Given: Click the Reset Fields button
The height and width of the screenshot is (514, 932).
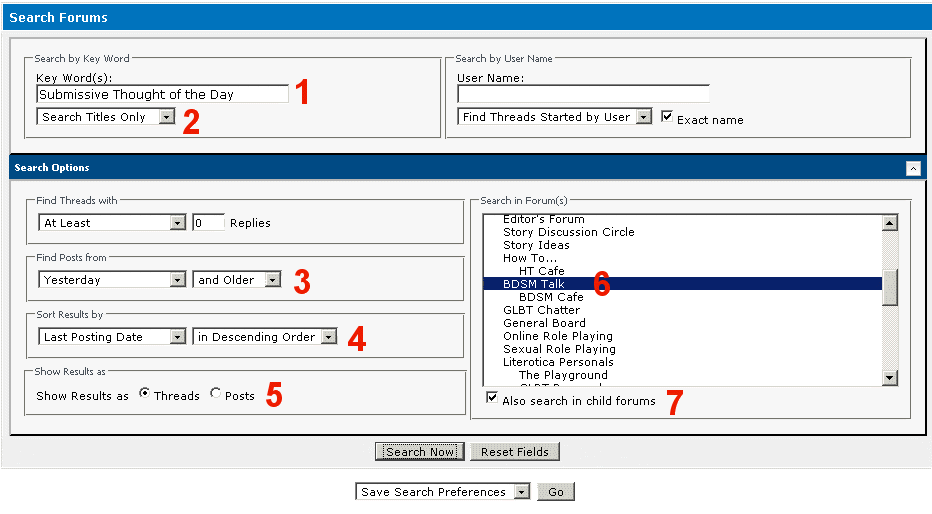Looking at the screenshot, I should 514,452.
